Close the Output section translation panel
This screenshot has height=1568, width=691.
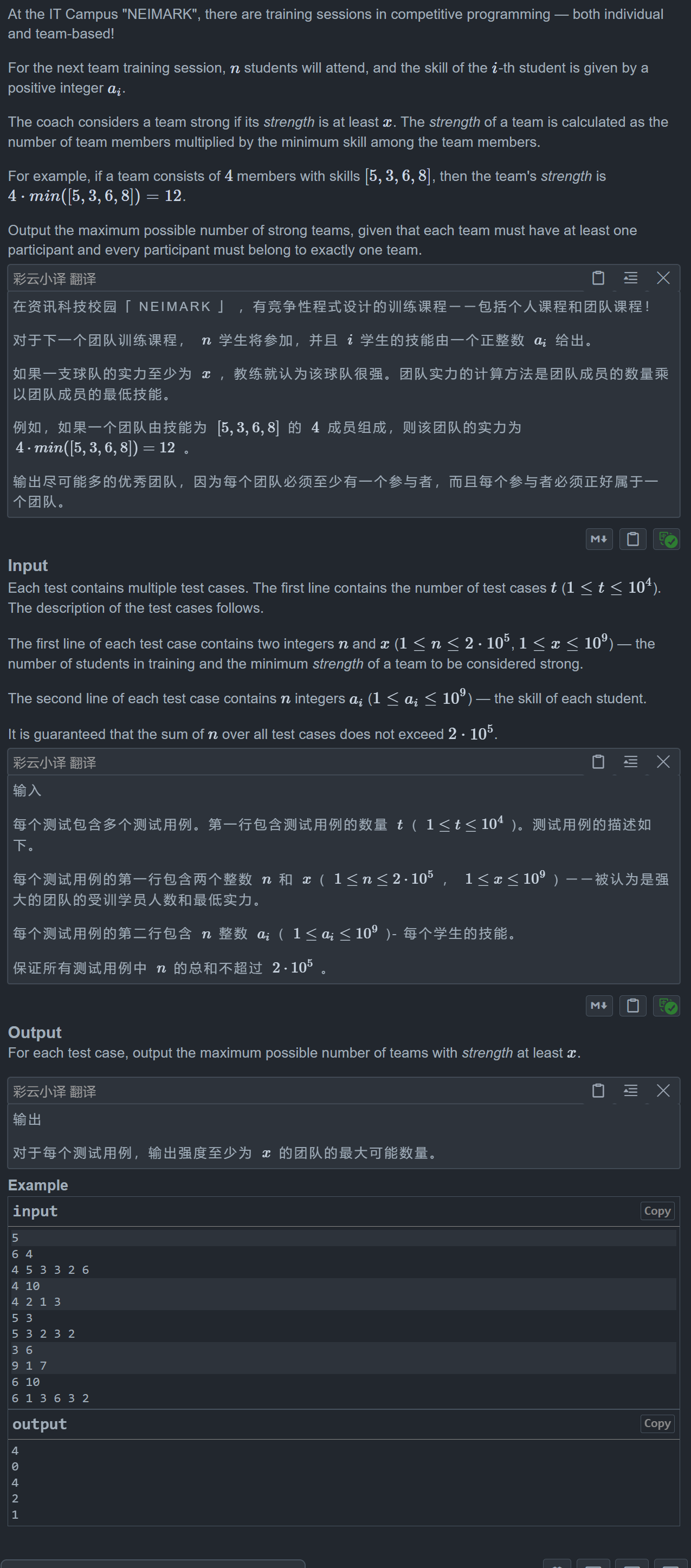[663, 1090]
